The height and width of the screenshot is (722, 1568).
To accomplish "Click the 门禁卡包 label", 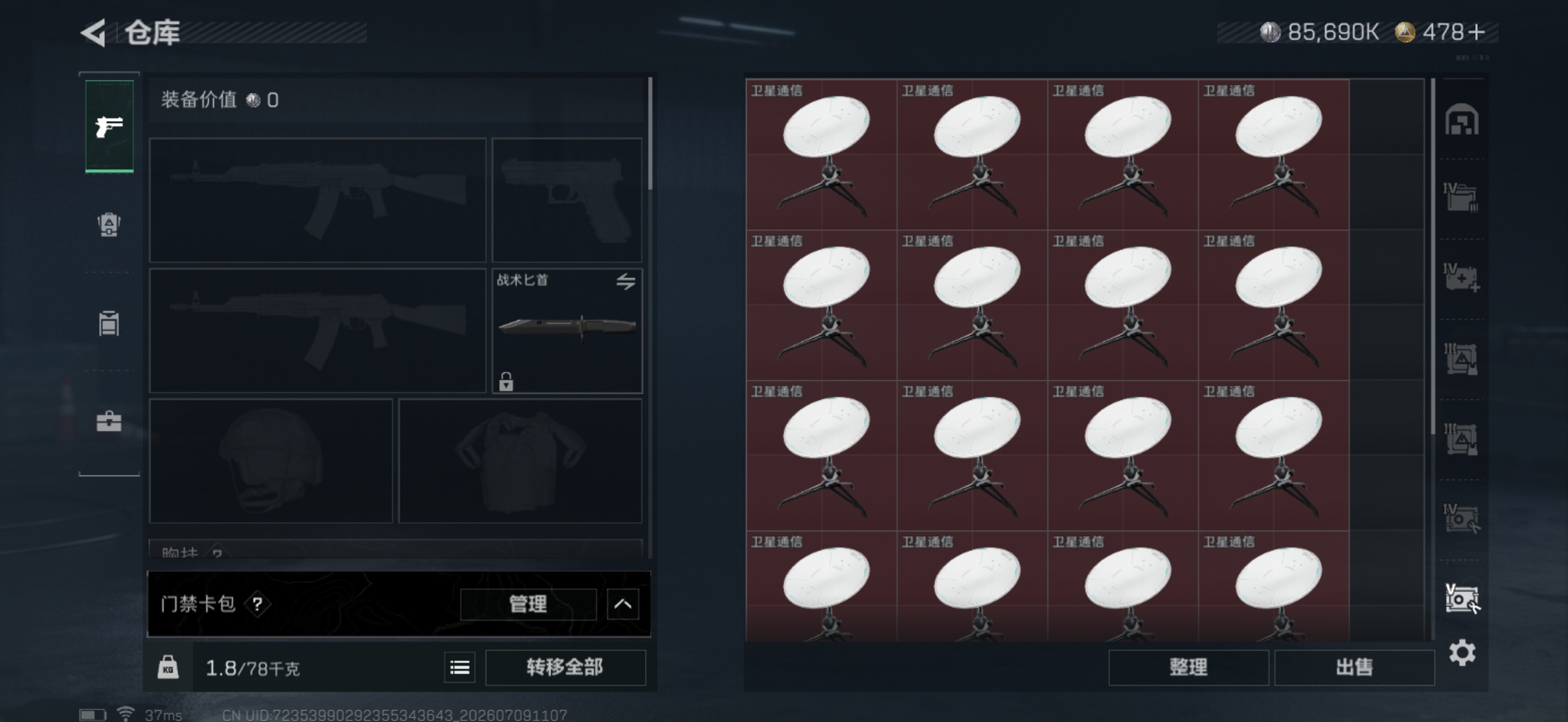I will [x=198, y=604].
